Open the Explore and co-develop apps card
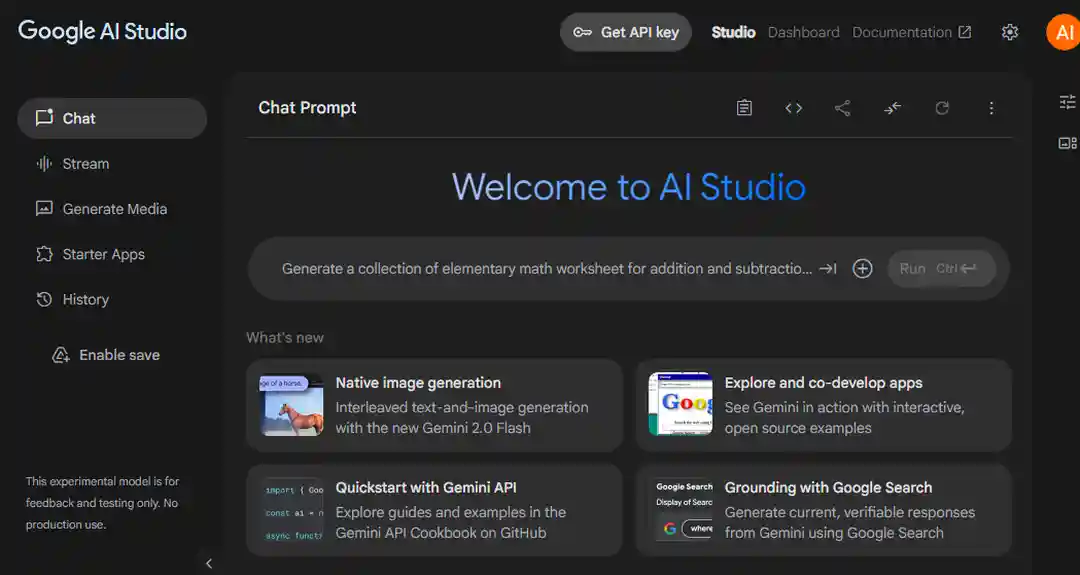1080x575 pixels. click(824, 405)
